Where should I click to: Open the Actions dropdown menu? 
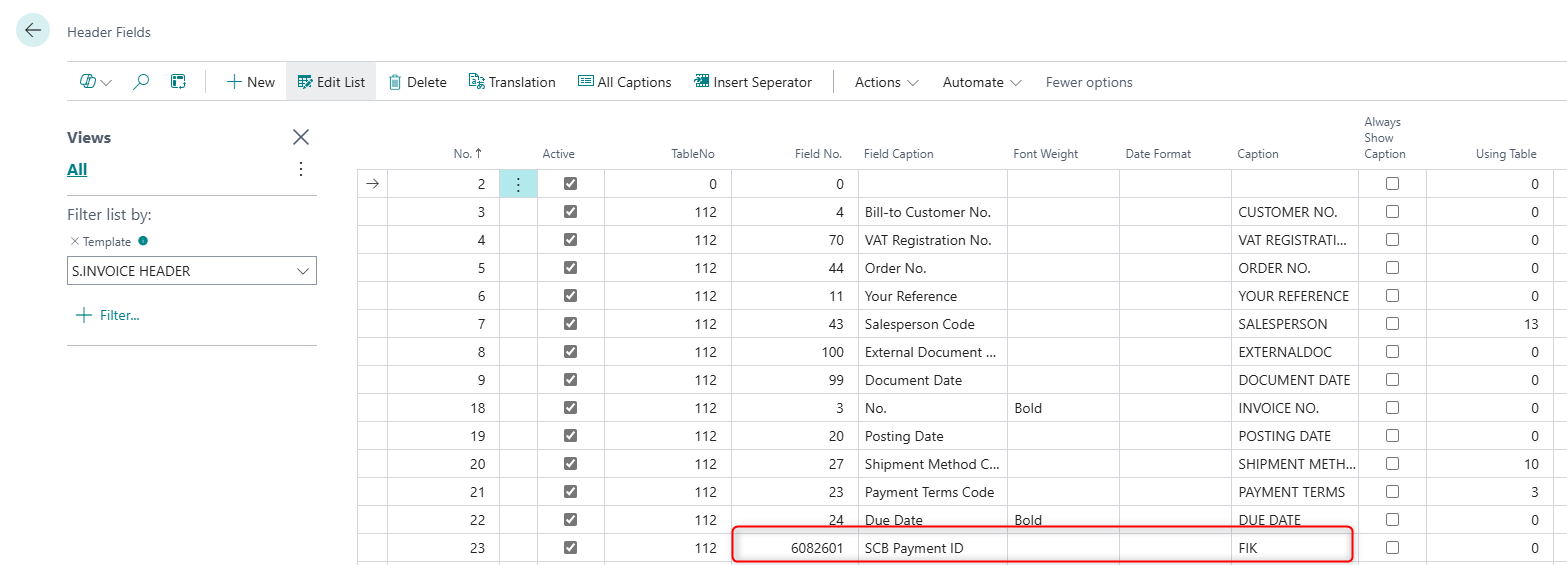pos(886,82)
